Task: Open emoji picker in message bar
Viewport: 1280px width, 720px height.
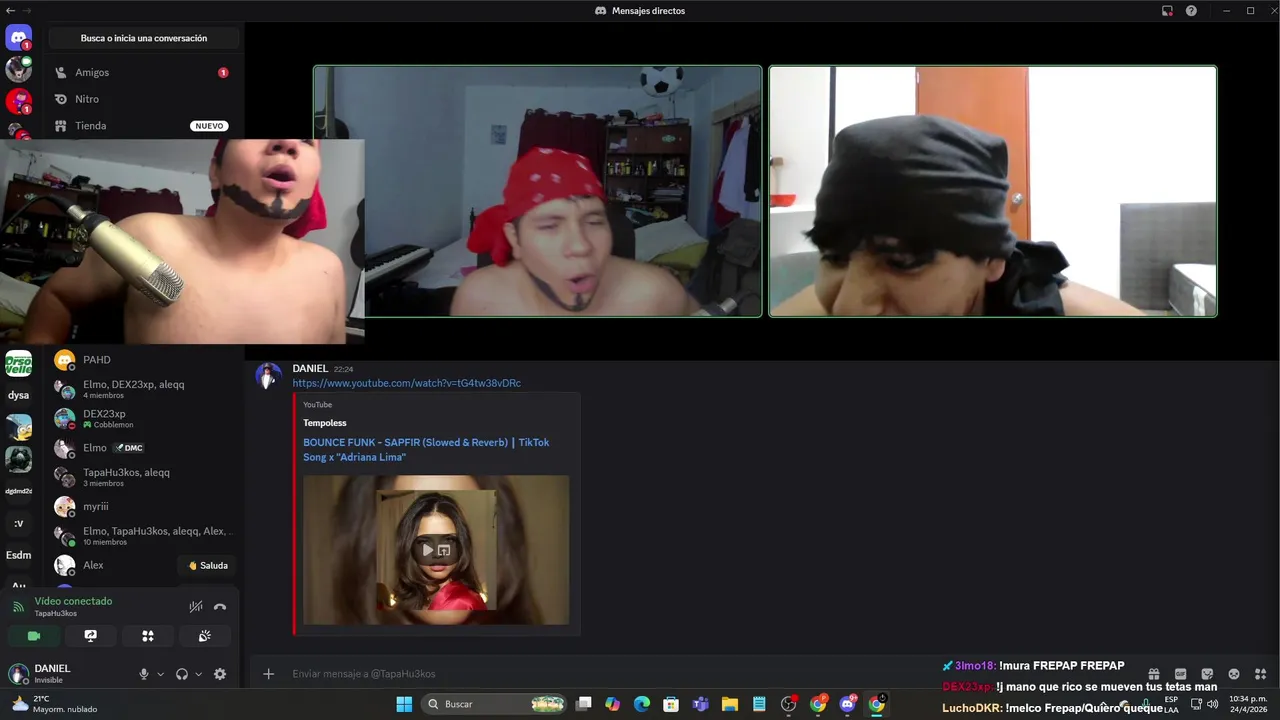Action: (1234, 674)
